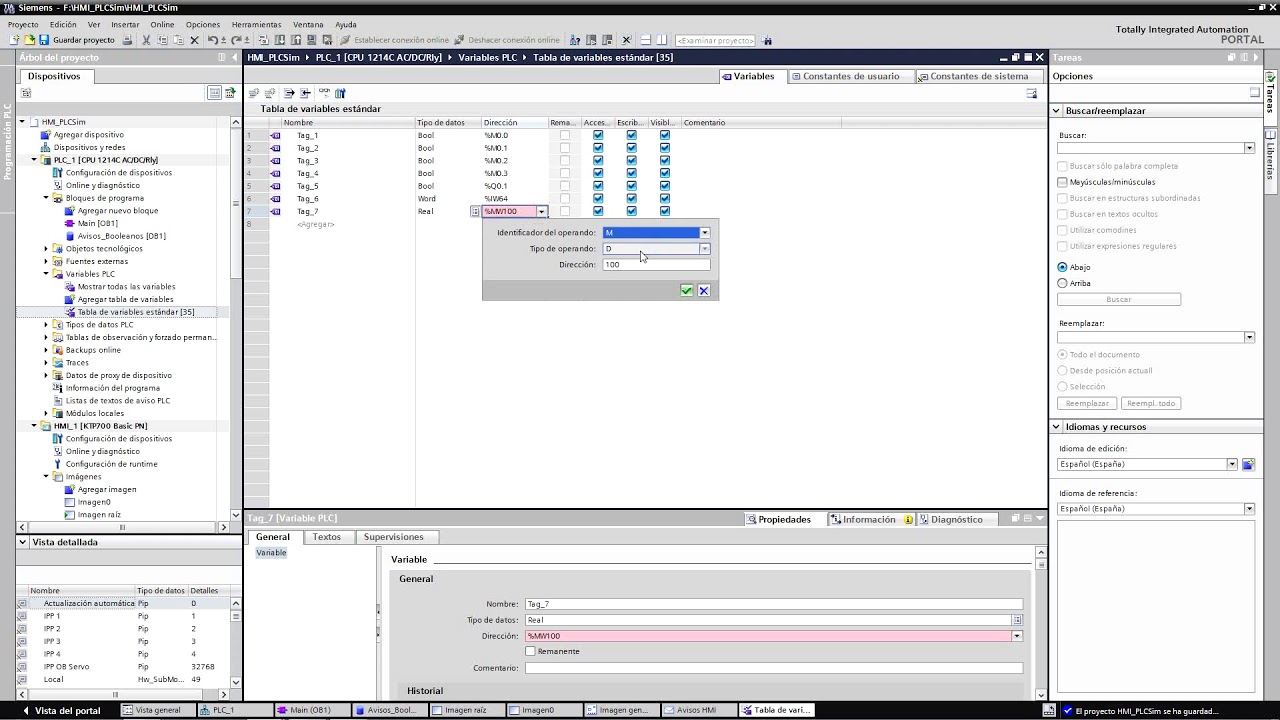Select Mostrar todas las variables in tree

(126, 287)
